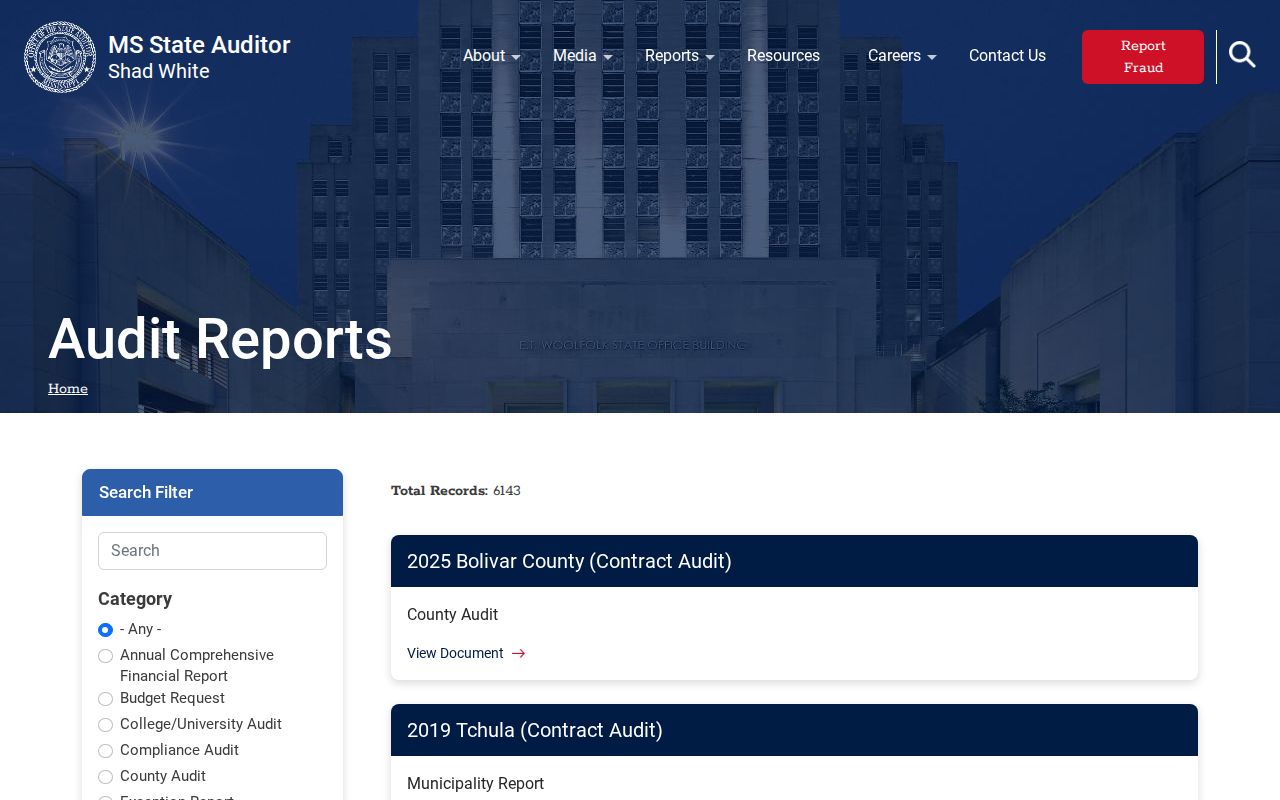1280x800 pixels.
Task: Select the '- Any -' category radio
Action: tap(105, 630)
